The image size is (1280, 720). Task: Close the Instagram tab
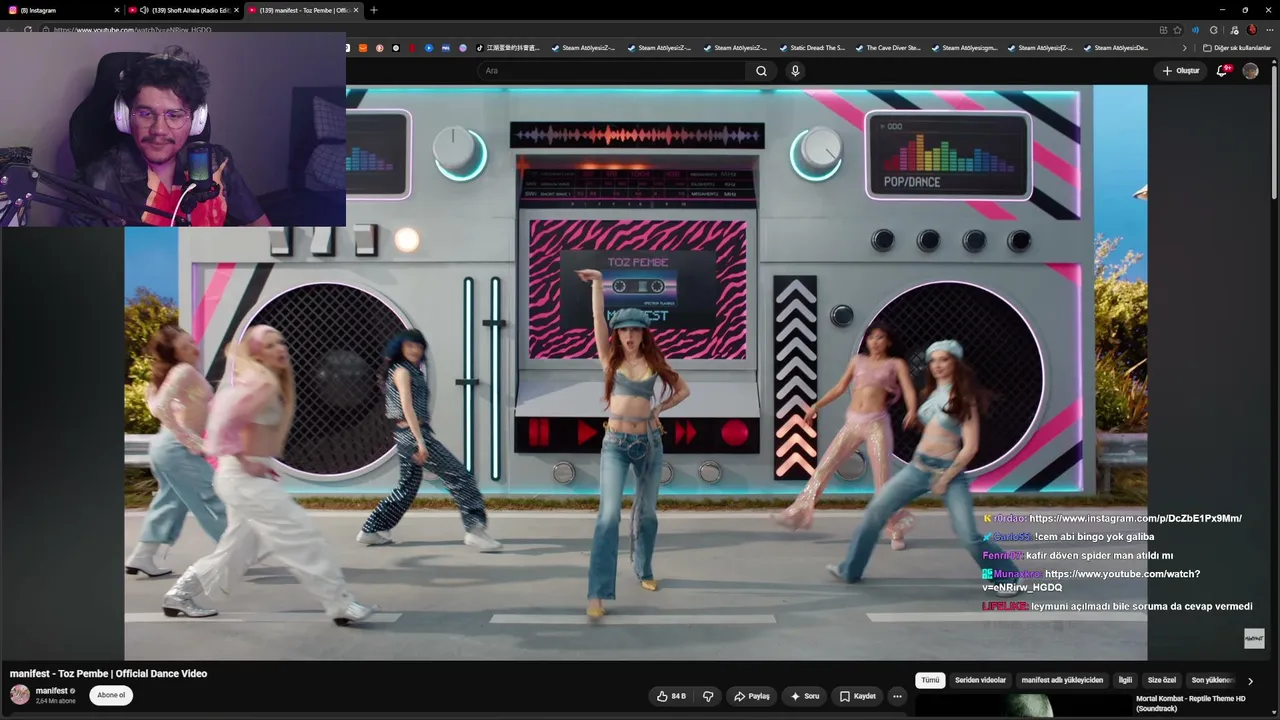[116, 10]
